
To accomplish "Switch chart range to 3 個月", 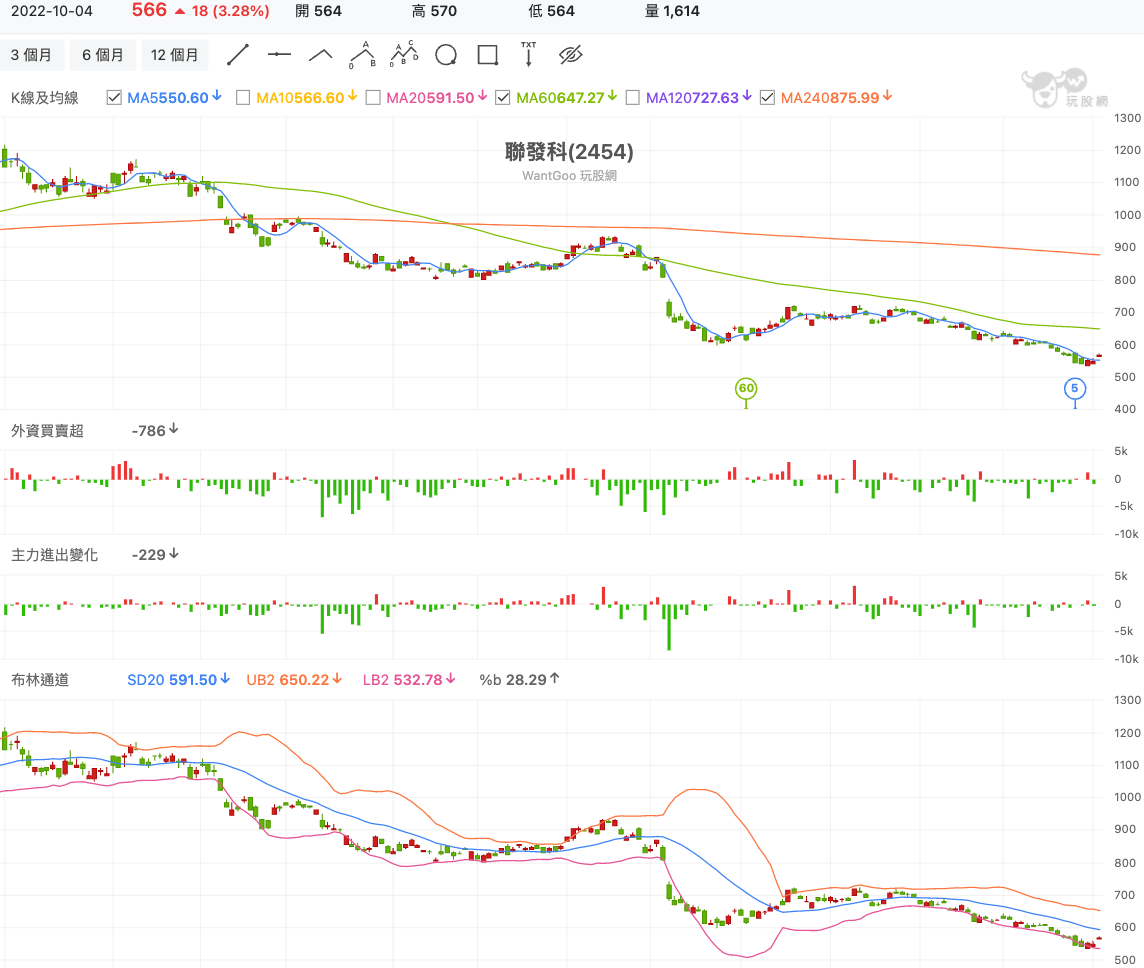I will click(x=32, y=55).
